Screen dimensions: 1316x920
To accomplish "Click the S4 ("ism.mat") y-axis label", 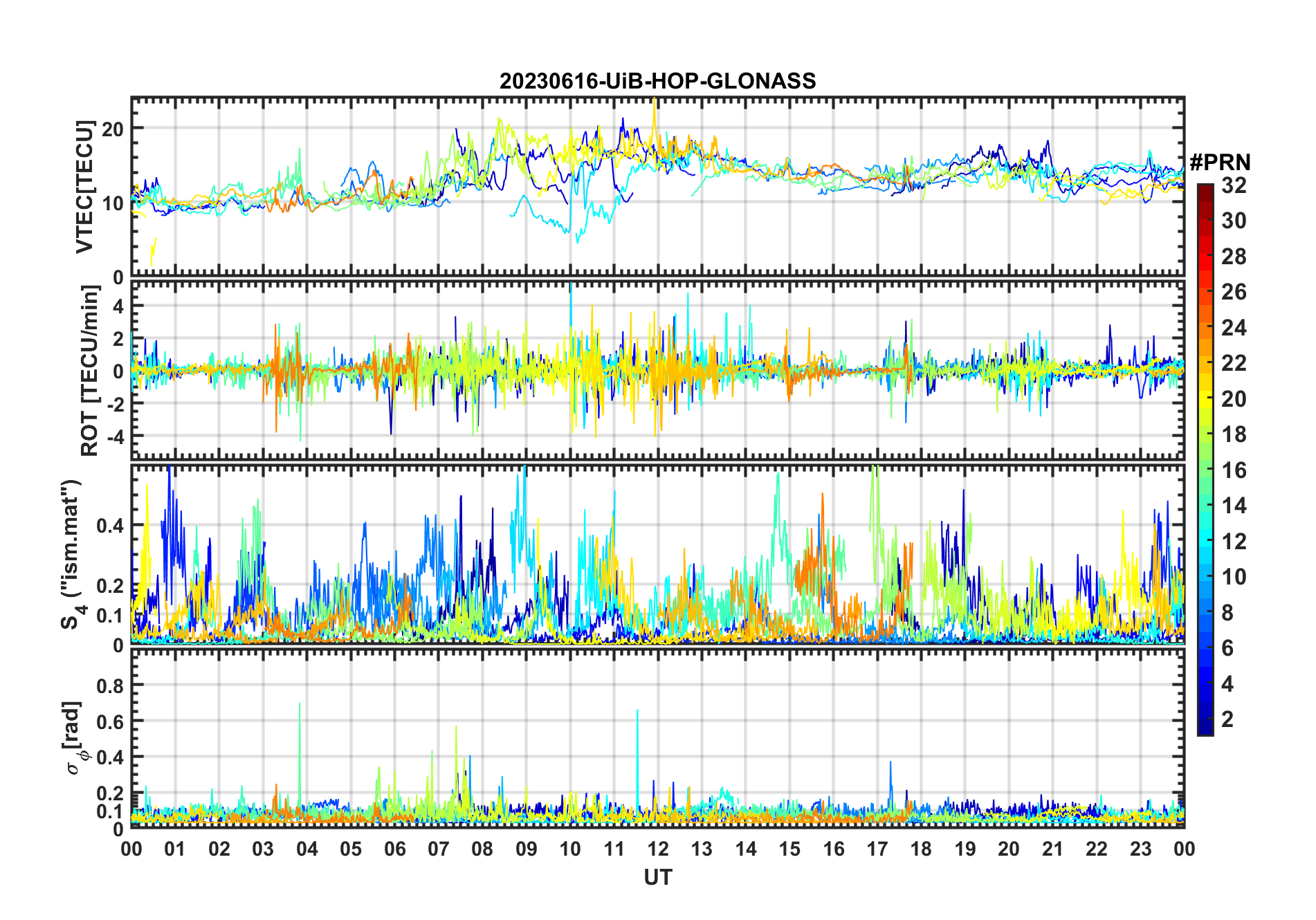I will [x=71, y=554].
